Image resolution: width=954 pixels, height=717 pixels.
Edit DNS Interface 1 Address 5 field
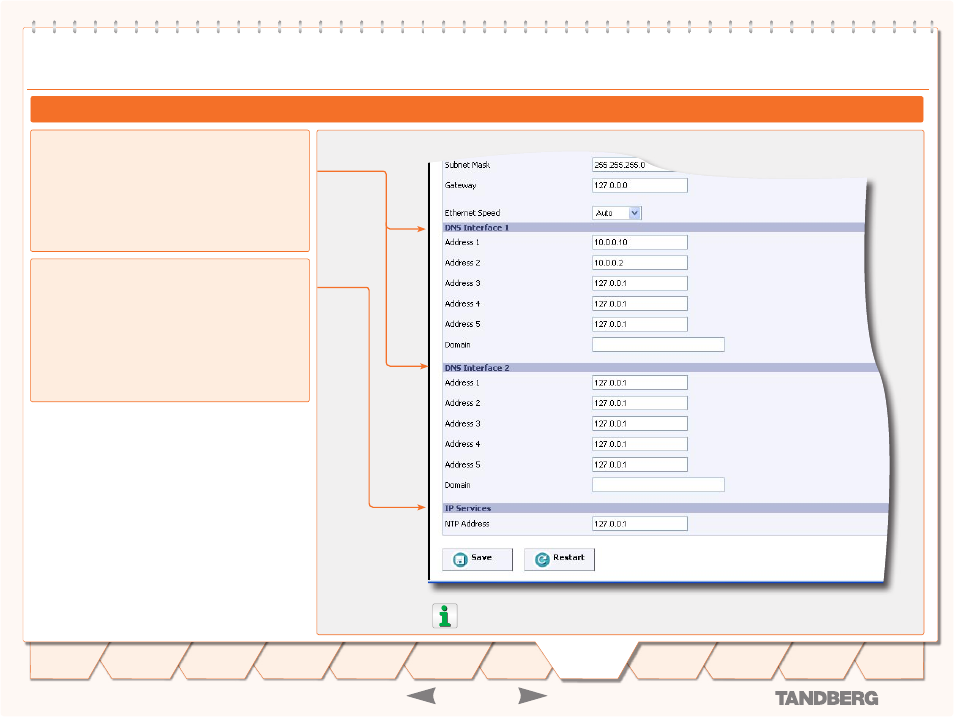click(x=640, y=324)
